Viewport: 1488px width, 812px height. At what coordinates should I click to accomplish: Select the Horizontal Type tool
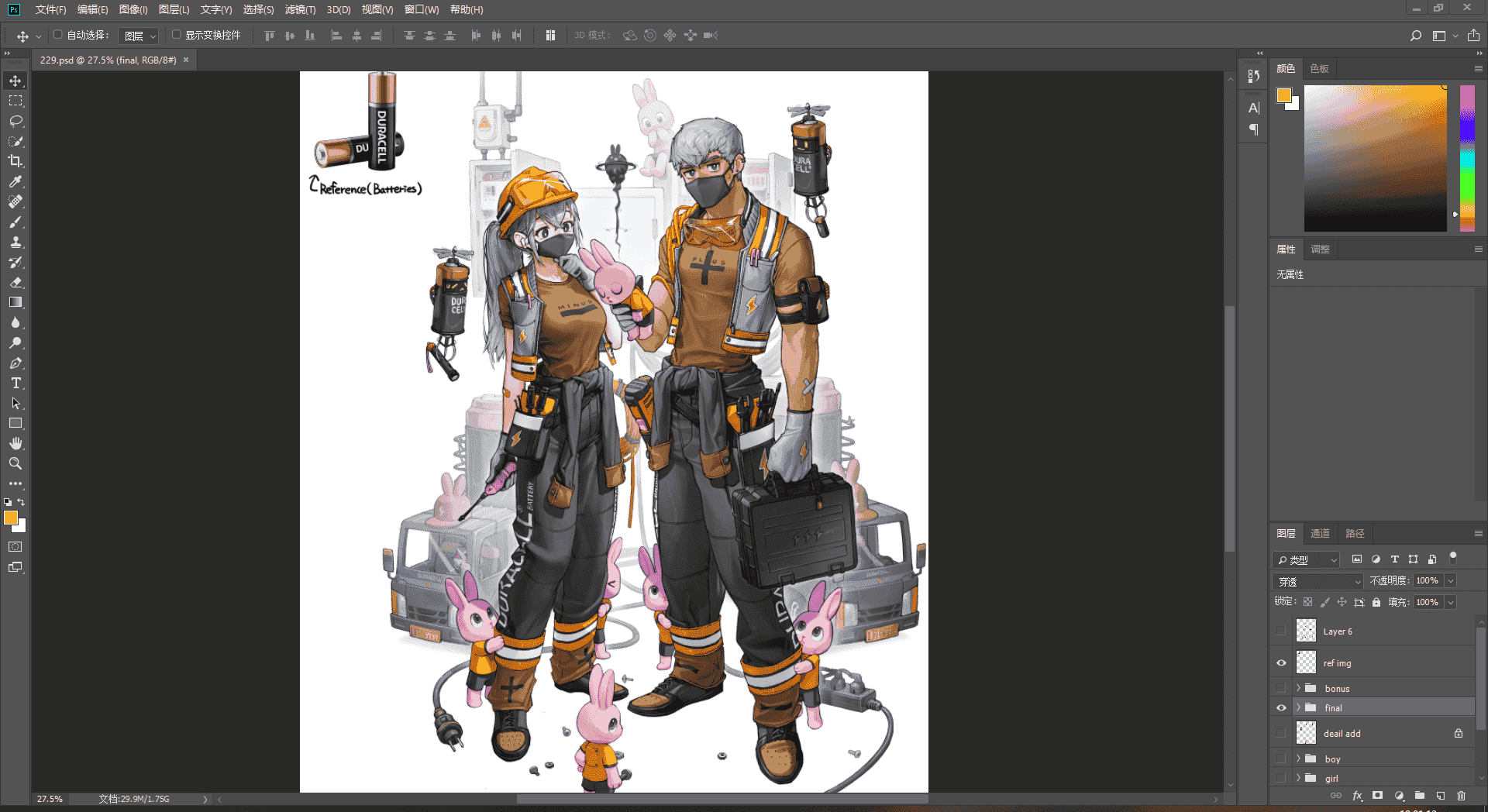pyautogui.click(x=15, y=383)
